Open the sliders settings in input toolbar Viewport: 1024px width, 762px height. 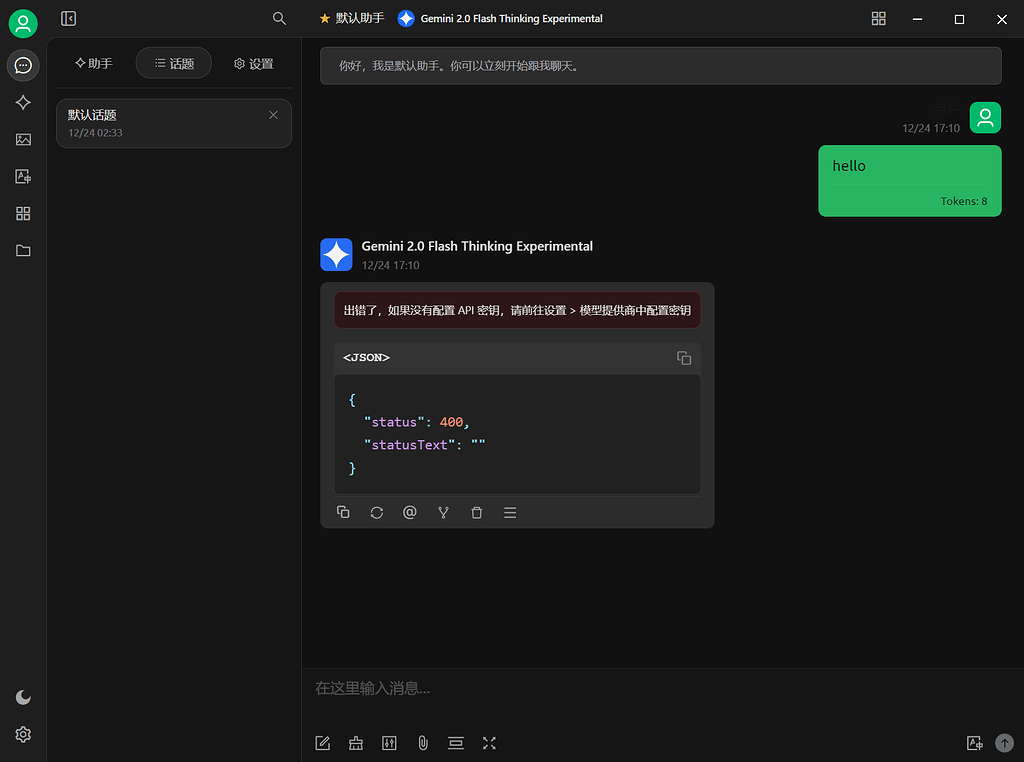click(x=389, y=743)
